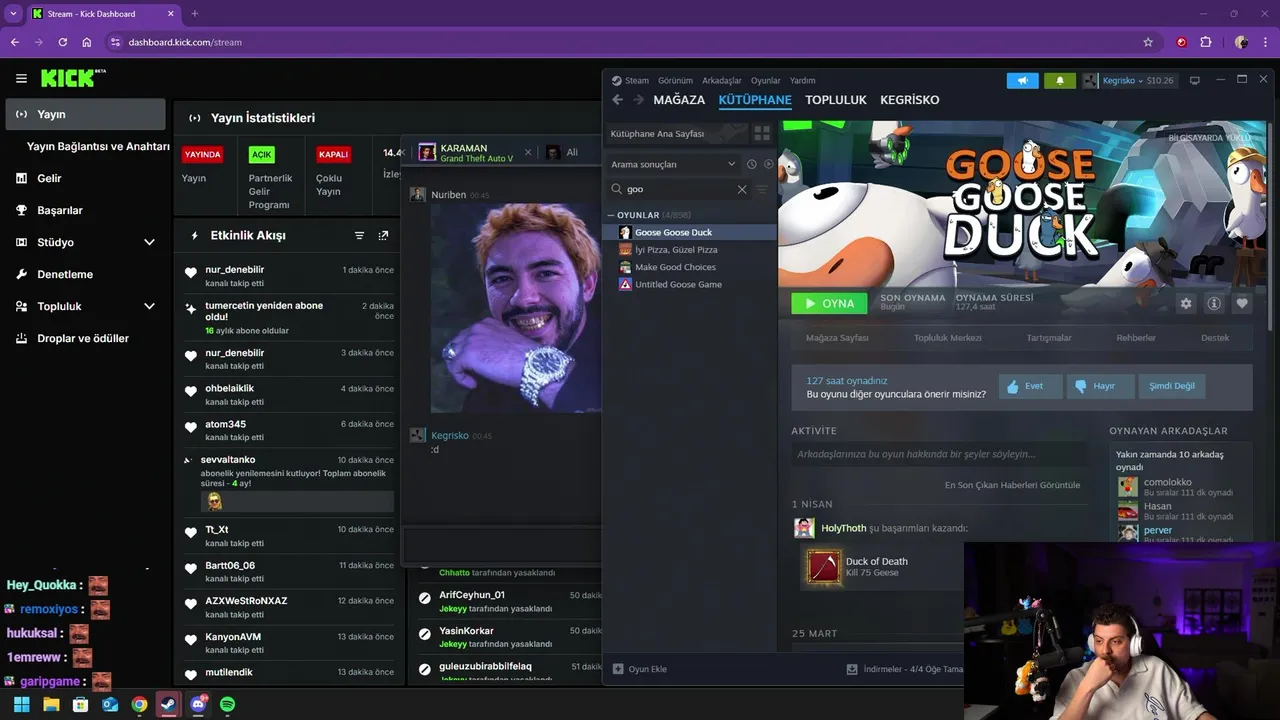The width and height of the screenshot is (1280, 720).
Task: Open Rehberler game link
Action: 1136,338
